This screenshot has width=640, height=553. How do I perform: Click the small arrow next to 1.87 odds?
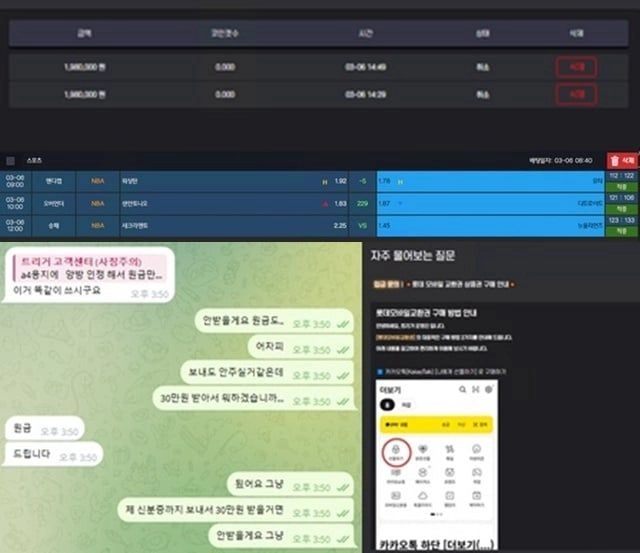(400, 203)
